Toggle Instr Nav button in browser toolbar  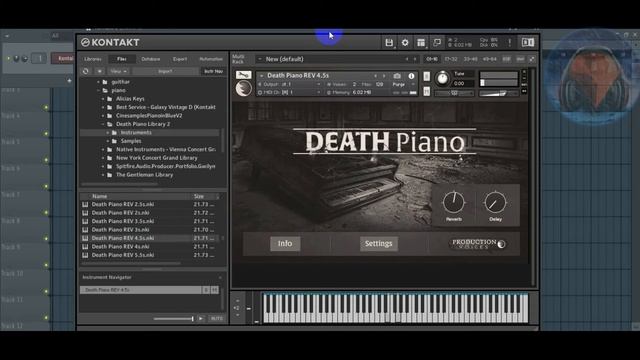tap(213, 71)
